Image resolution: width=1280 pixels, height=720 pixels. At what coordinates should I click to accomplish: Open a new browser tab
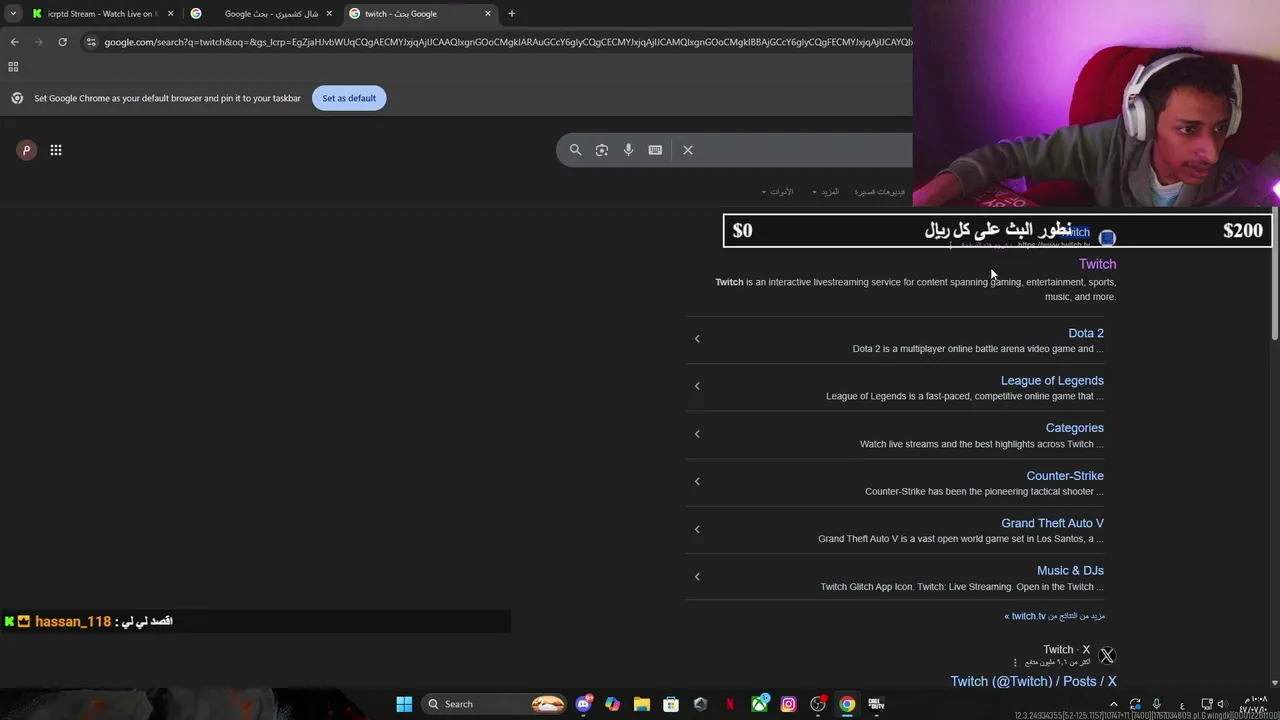pos(512,14)
